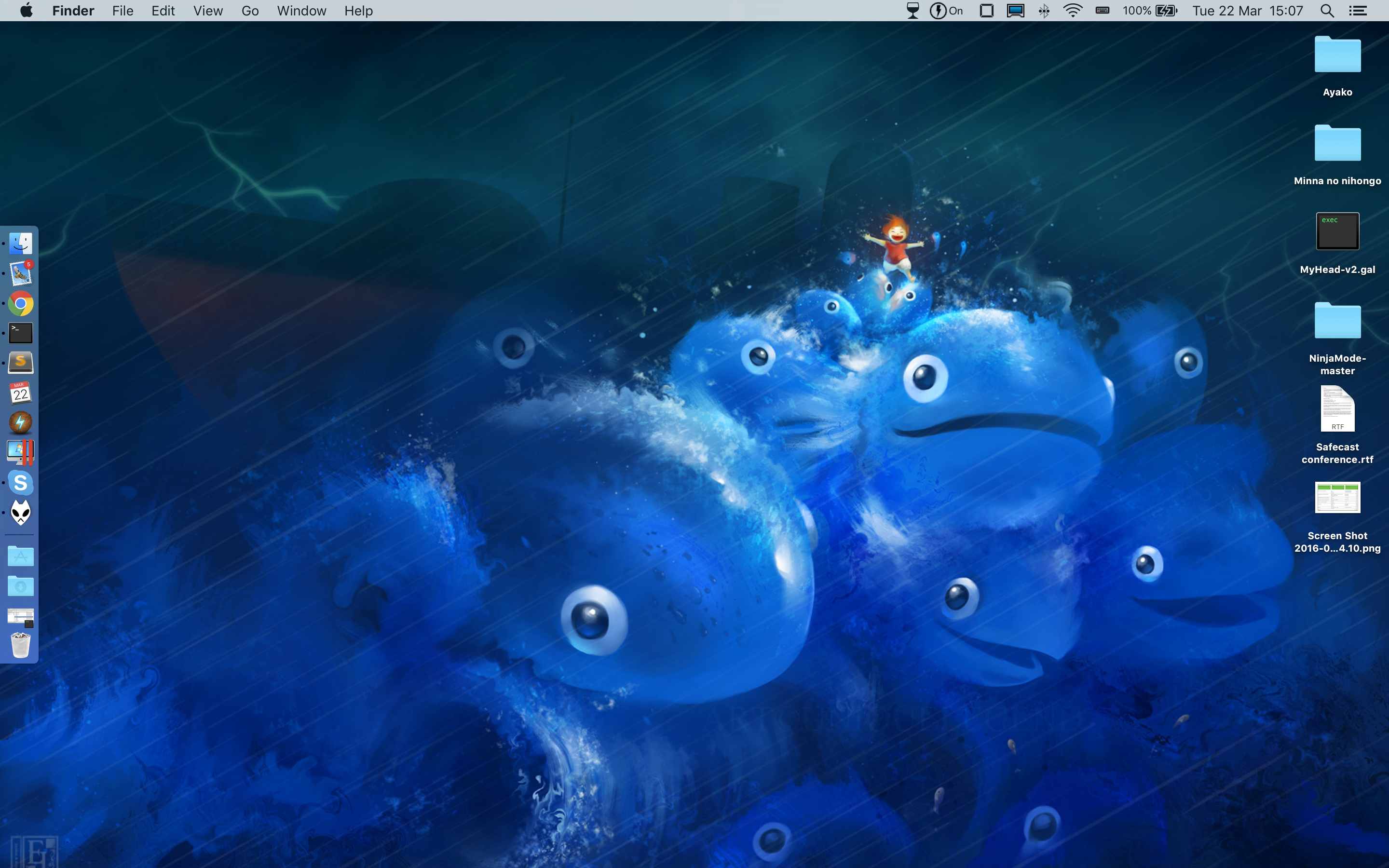Viewport: 1389px width, 868px height.
Task: Launch Parallels Desktop from the Dock
Action: point(21,452)
